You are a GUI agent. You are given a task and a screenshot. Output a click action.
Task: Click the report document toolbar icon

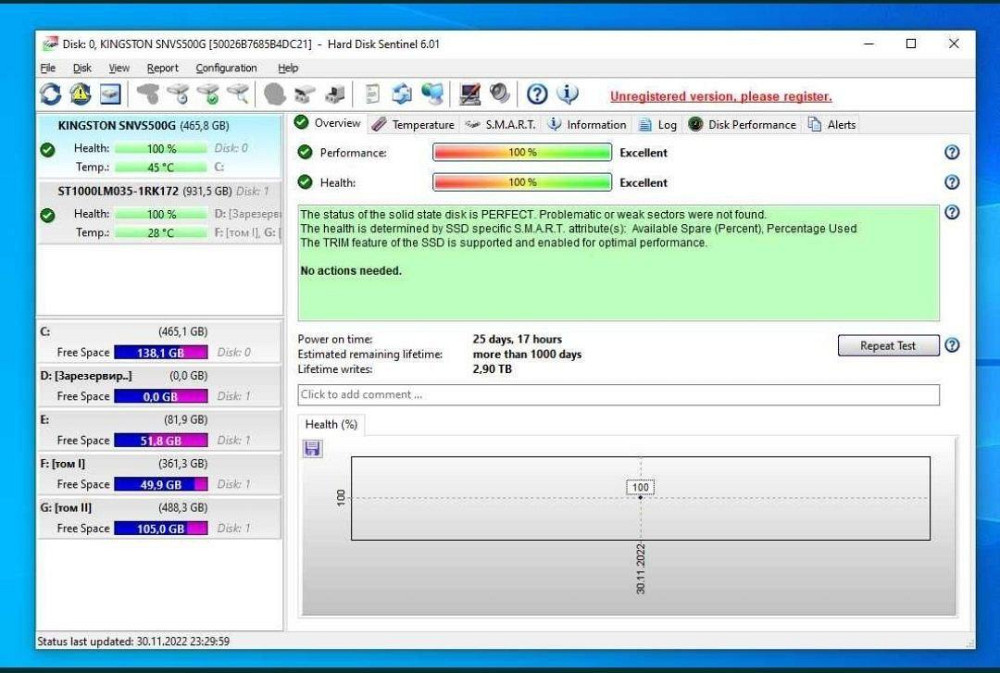coord(372,95)
